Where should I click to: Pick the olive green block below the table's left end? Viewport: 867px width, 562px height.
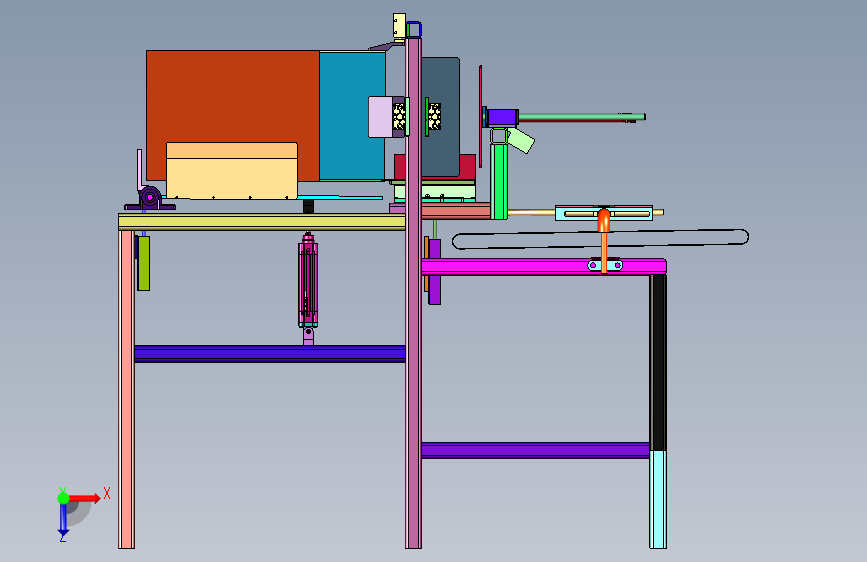144,263
